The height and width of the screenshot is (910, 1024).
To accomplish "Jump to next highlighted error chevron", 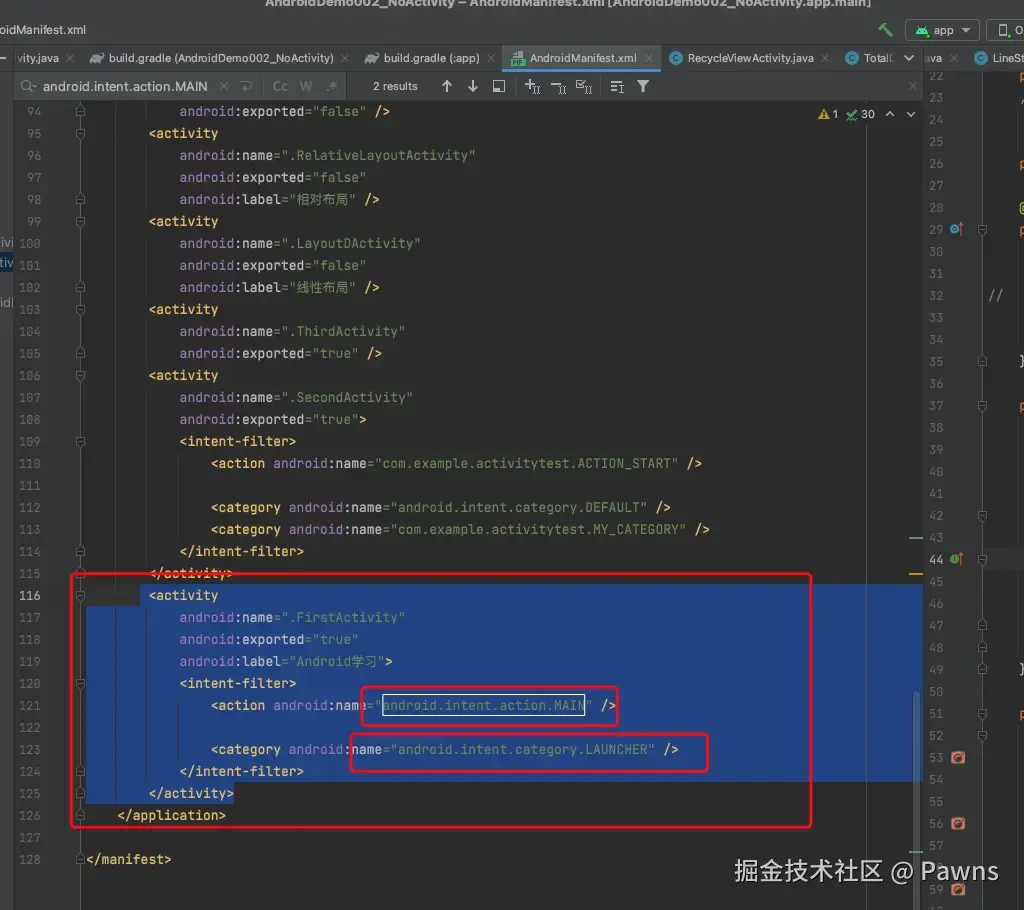I will tap(911, 114).
